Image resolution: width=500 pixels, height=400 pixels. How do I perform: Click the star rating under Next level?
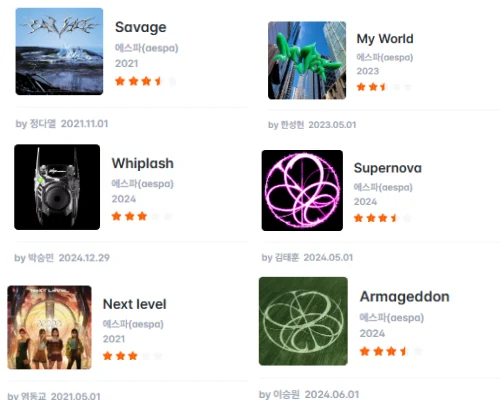pos(133,356)
